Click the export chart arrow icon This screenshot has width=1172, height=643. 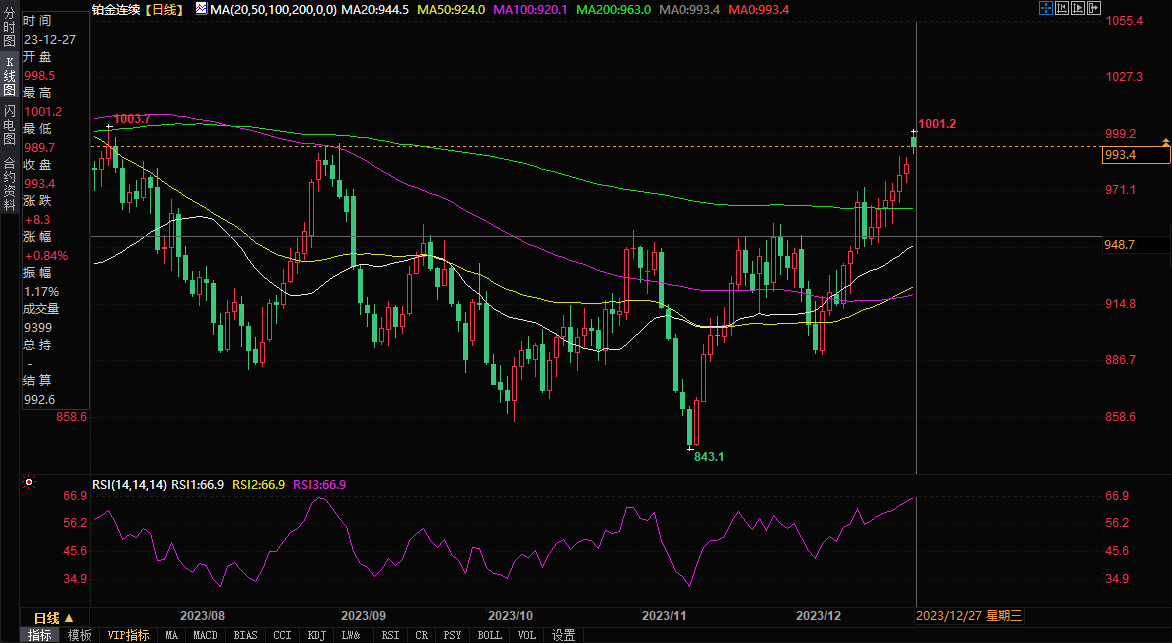(x=1094, y=9)
